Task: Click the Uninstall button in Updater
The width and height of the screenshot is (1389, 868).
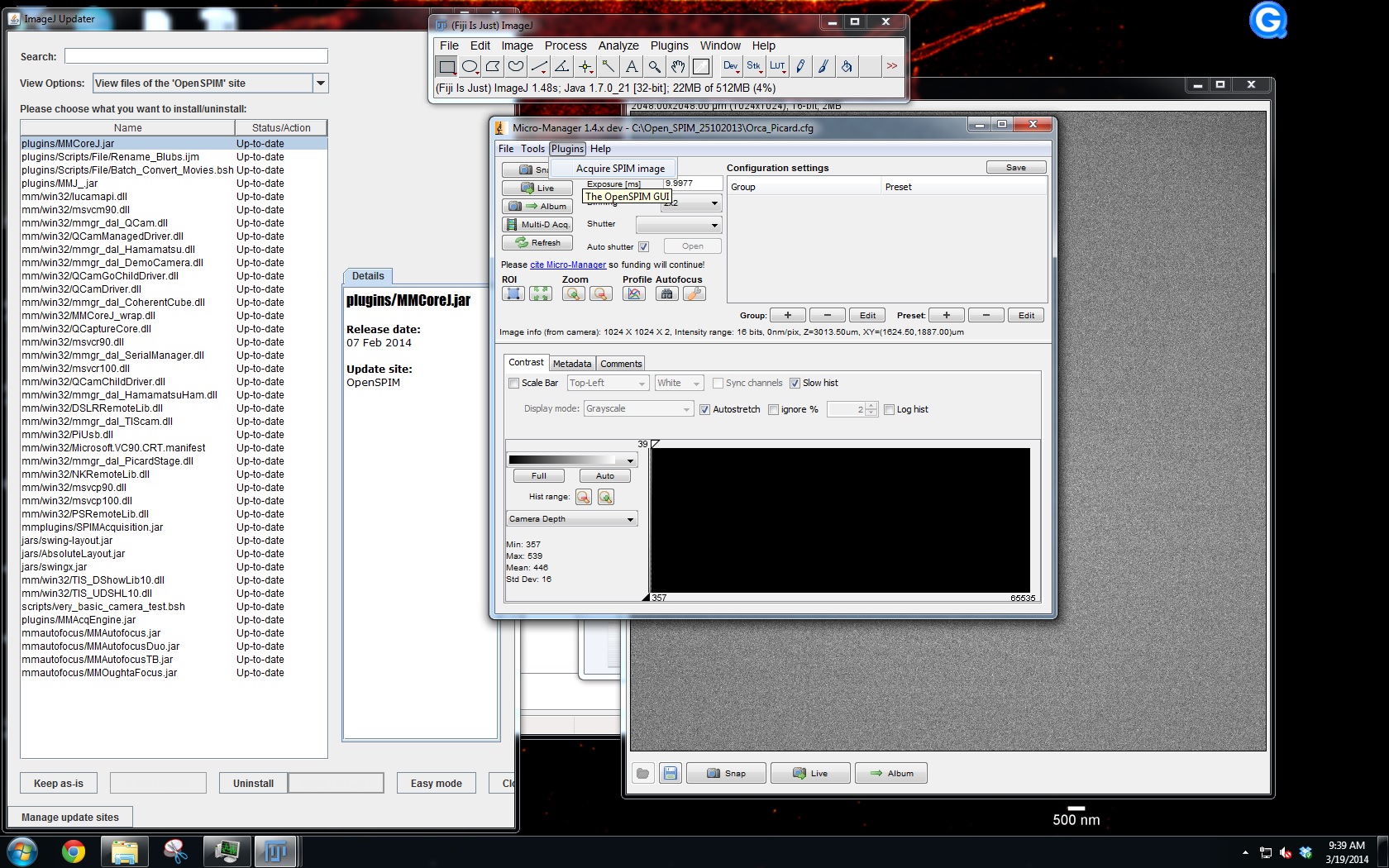Action: pos(253,783)
